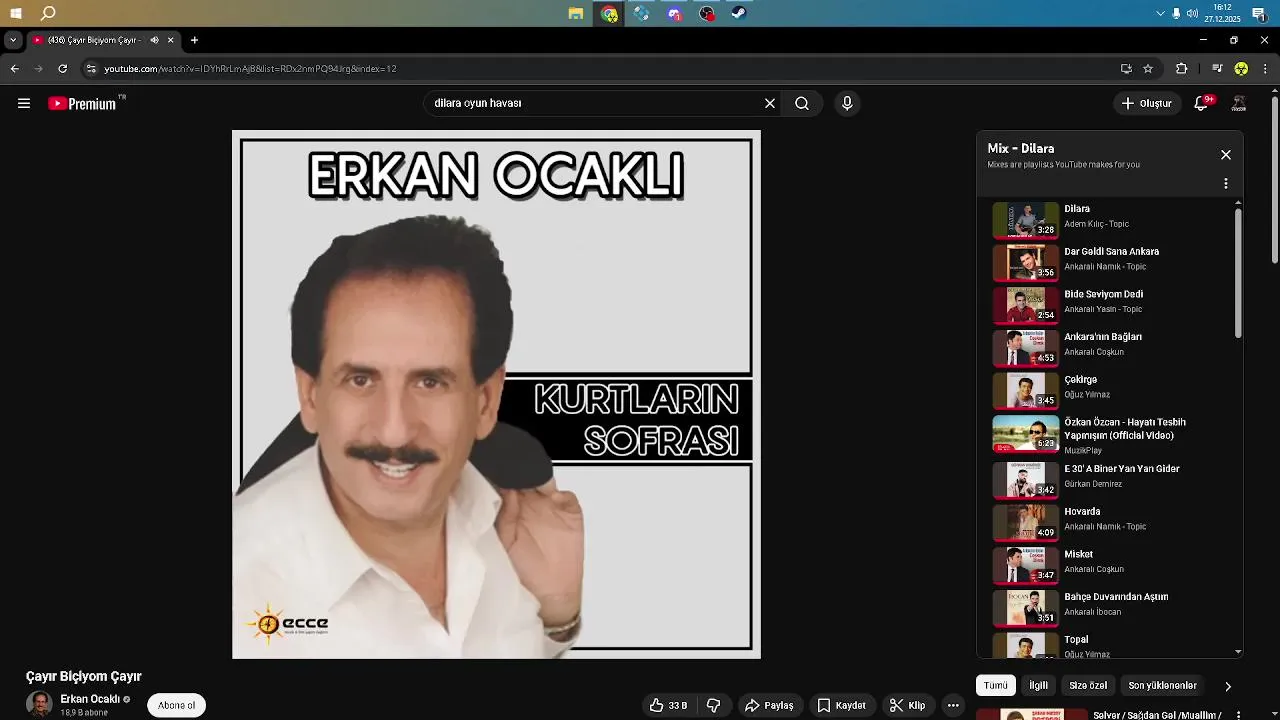
Task: Install or cast icon in address bar
Action: coord(1126,69)
